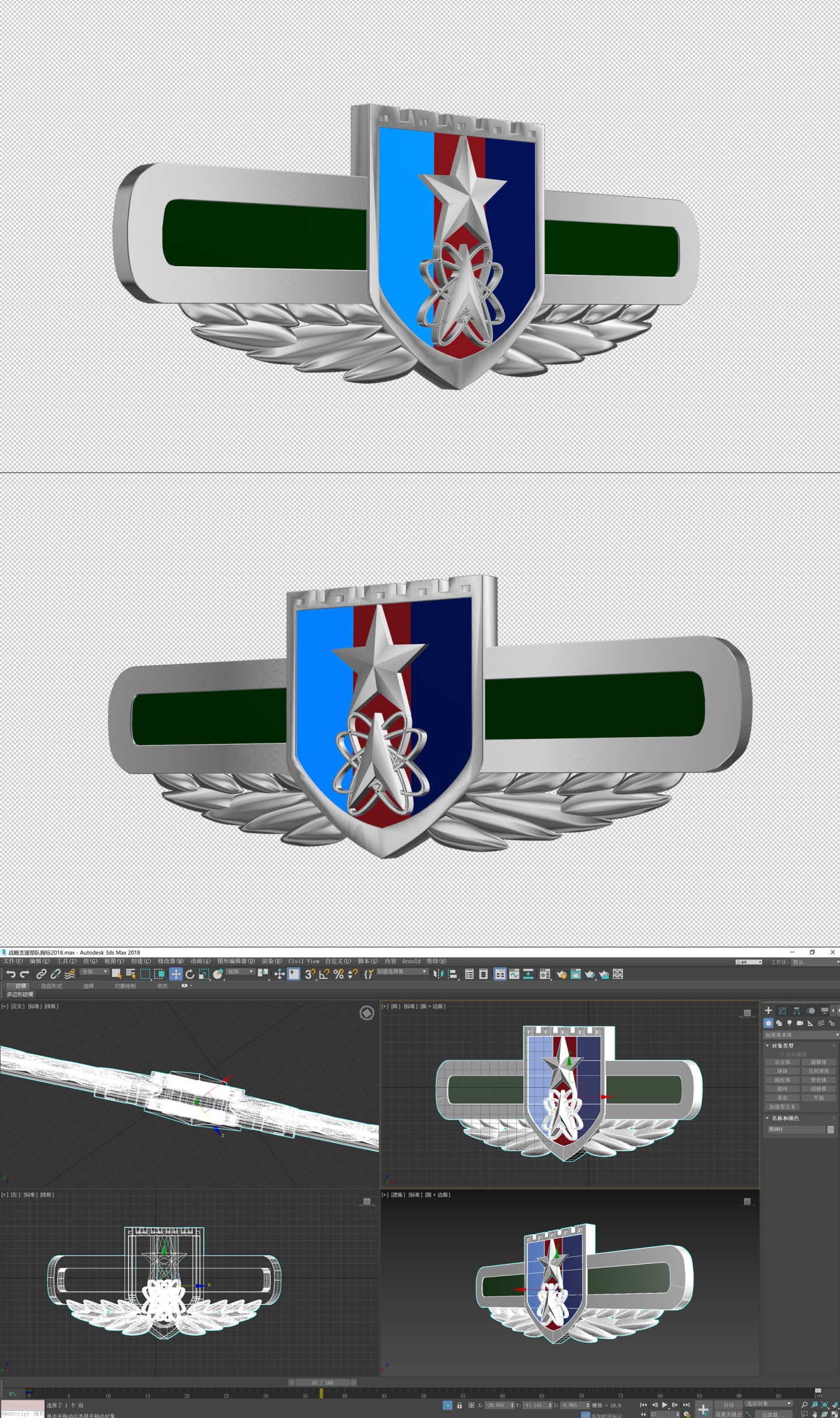Click Window/Crossing selection icon
The width and height of the screenshot is (840, 1418).
(159, 974)
